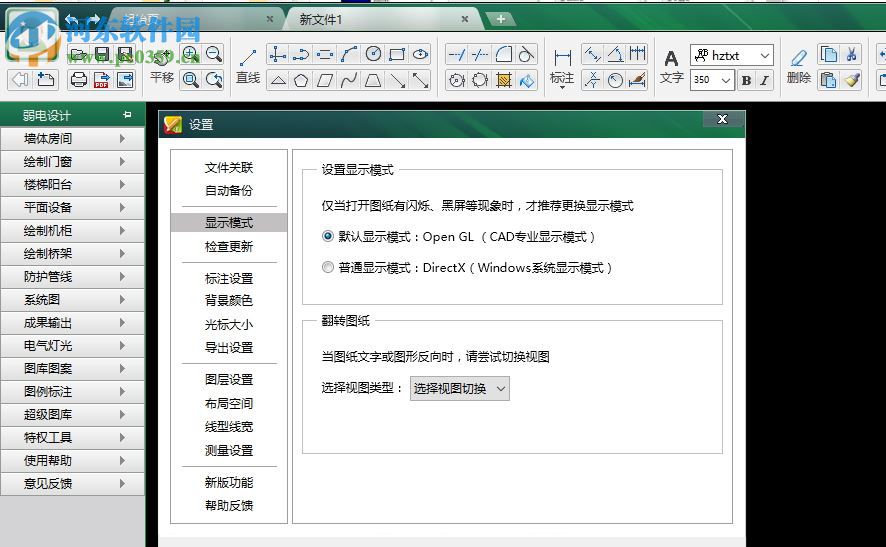This screenshot has width=886, height=547.
Task: Open the 意见反馈 sidebar menu
Action: [x=72, y=484]
